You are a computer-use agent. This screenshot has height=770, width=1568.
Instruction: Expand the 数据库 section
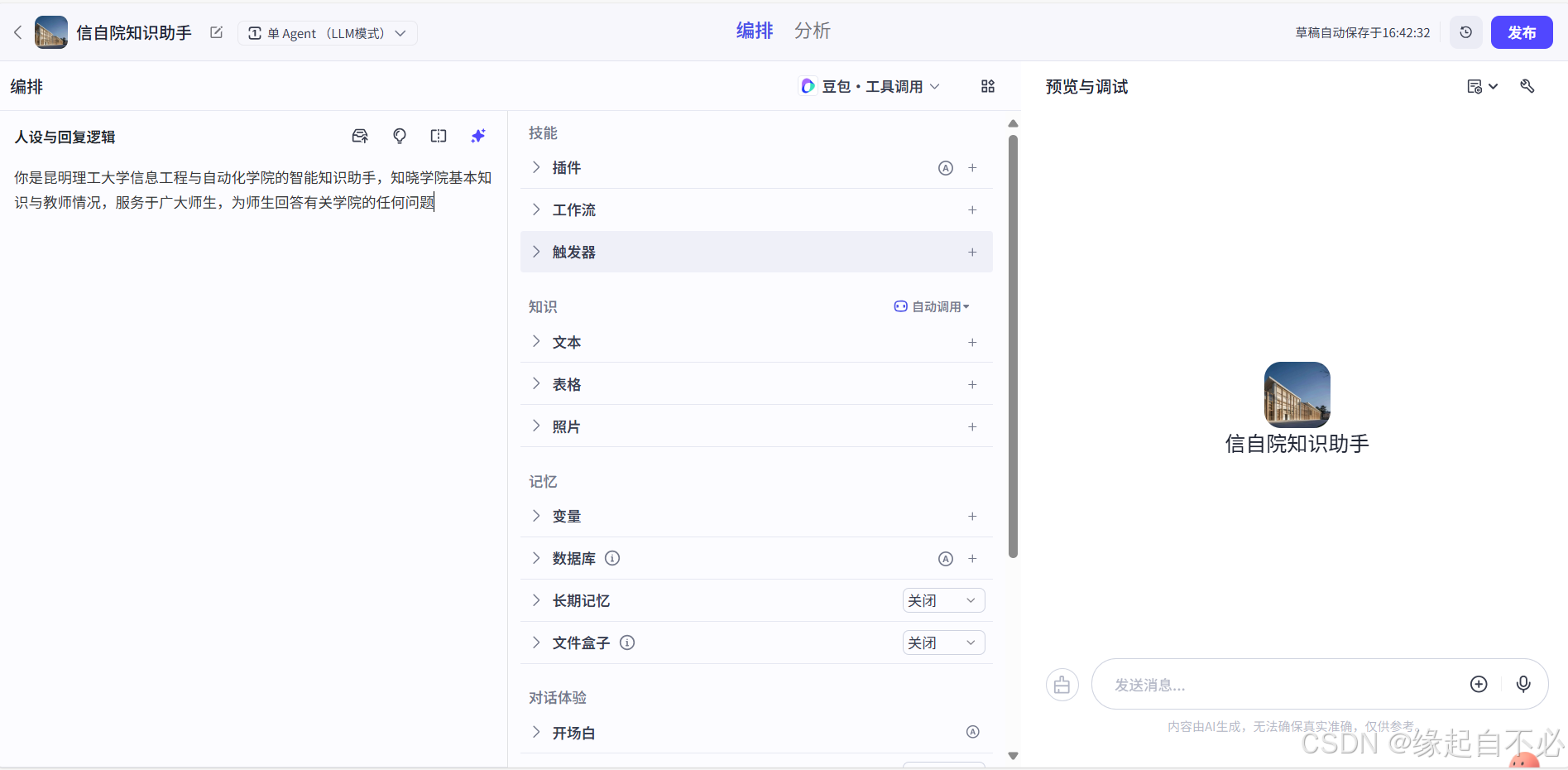[536, 558]
